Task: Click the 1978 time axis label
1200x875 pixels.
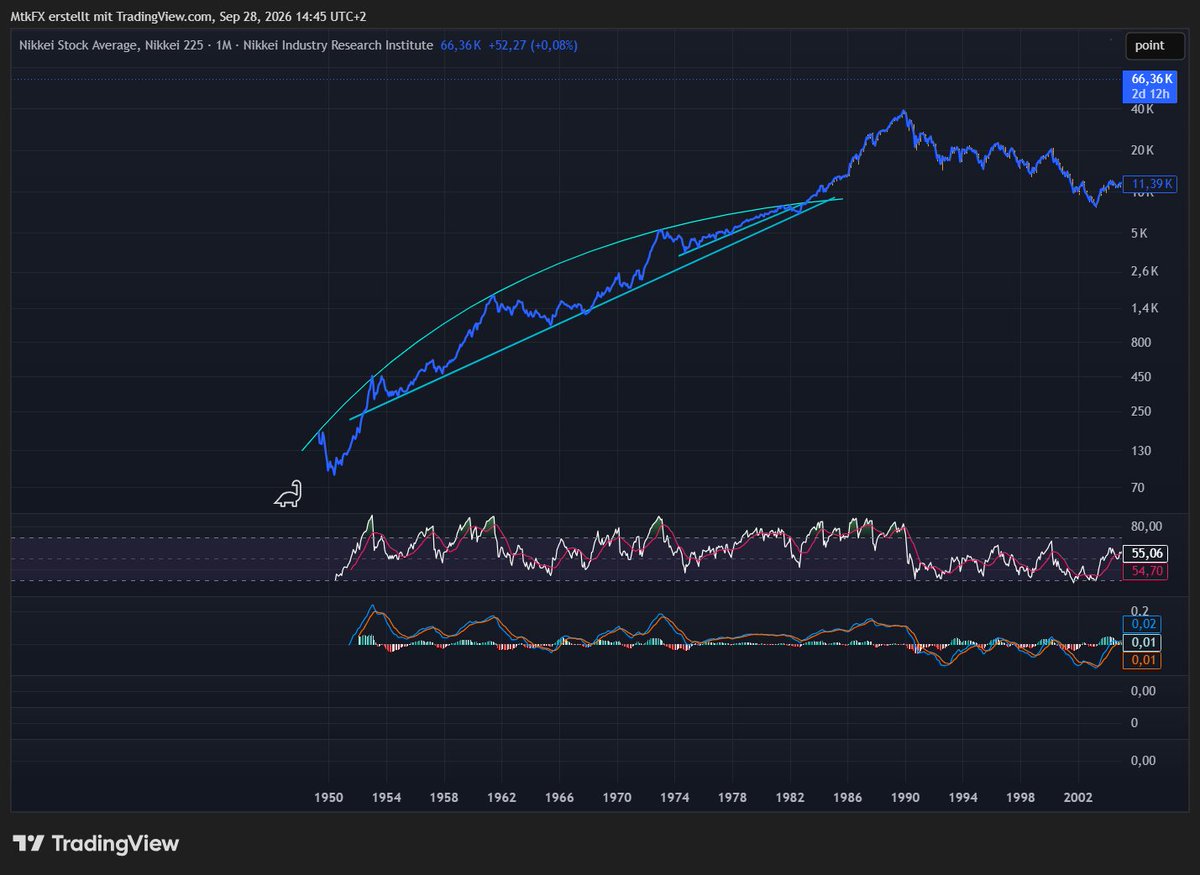Action: pos(733,797)
